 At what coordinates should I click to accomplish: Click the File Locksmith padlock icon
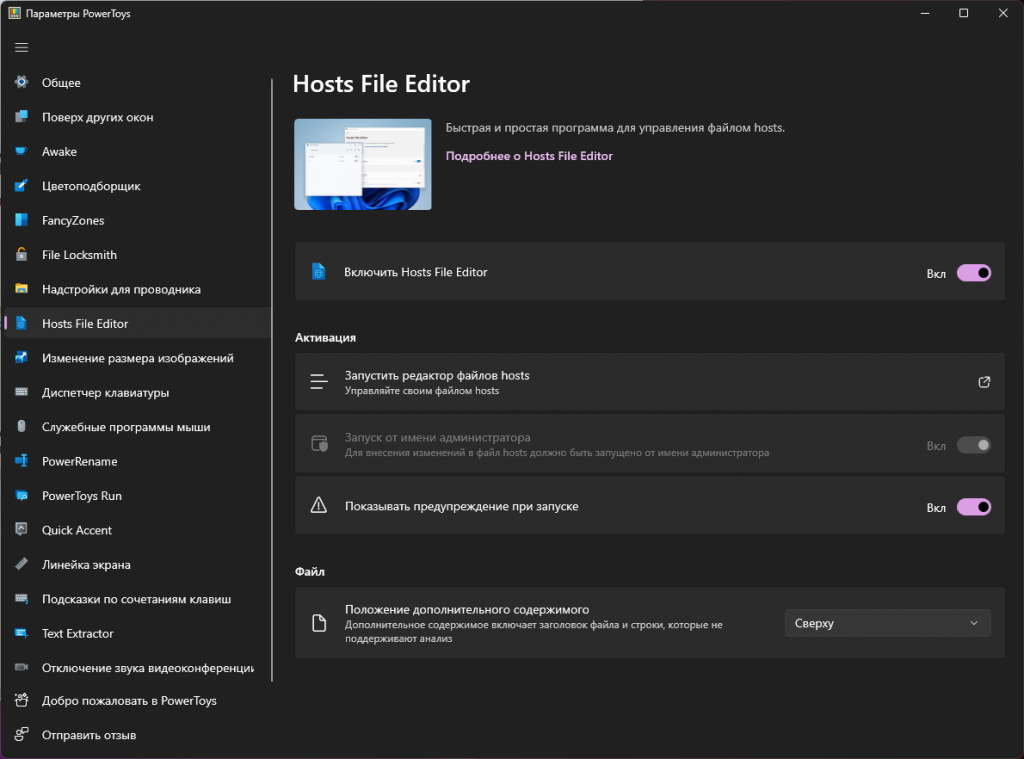coord(22,255)
